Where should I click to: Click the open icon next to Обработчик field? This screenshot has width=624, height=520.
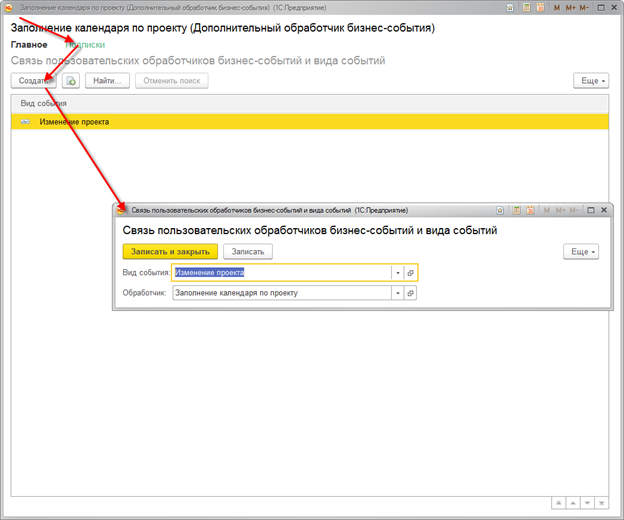coord(410,293)
